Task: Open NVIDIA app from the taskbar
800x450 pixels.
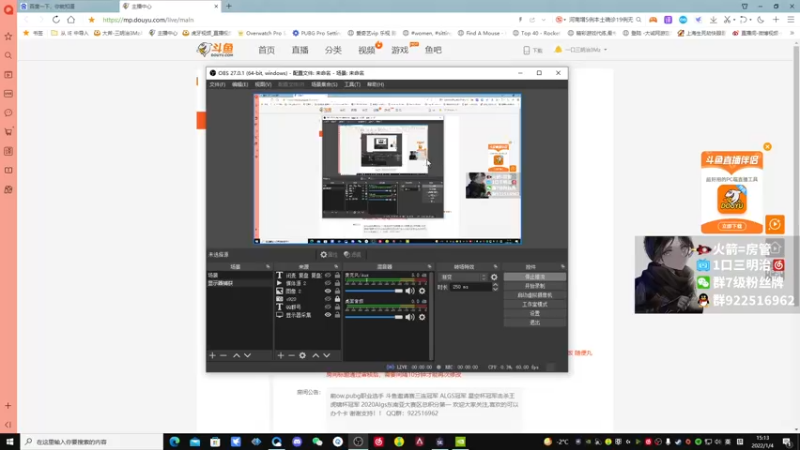Action: click(460, 442)
